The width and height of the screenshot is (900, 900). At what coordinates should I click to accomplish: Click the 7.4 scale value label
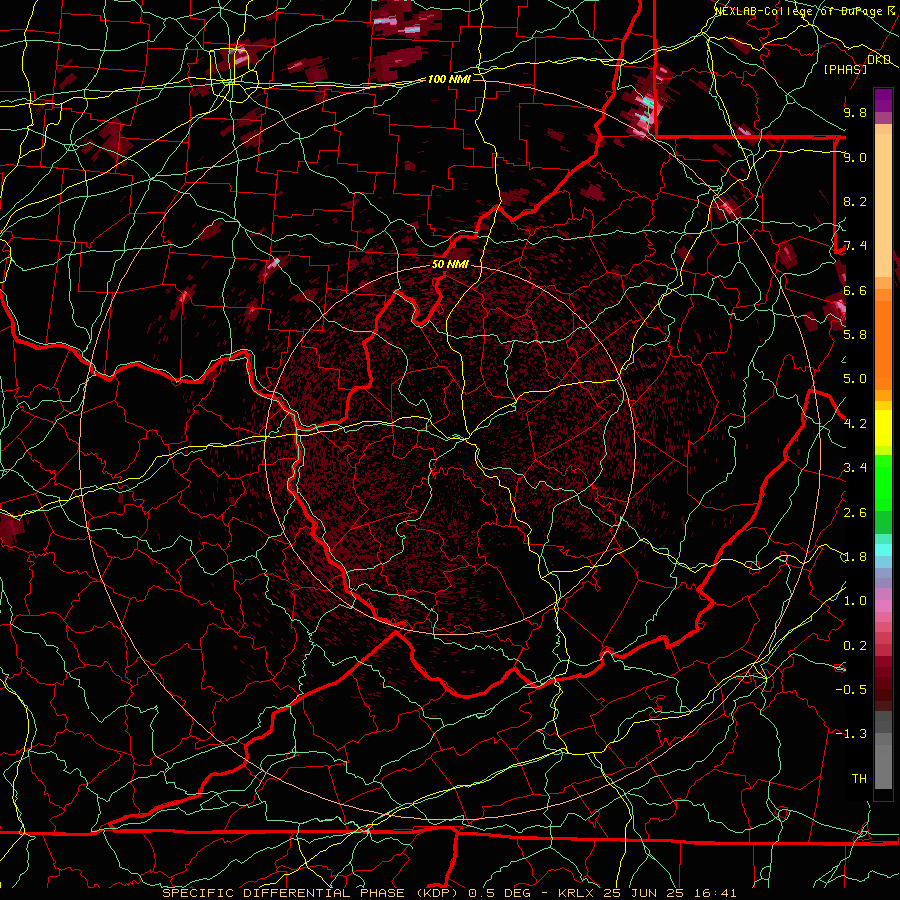pos(855,246)
